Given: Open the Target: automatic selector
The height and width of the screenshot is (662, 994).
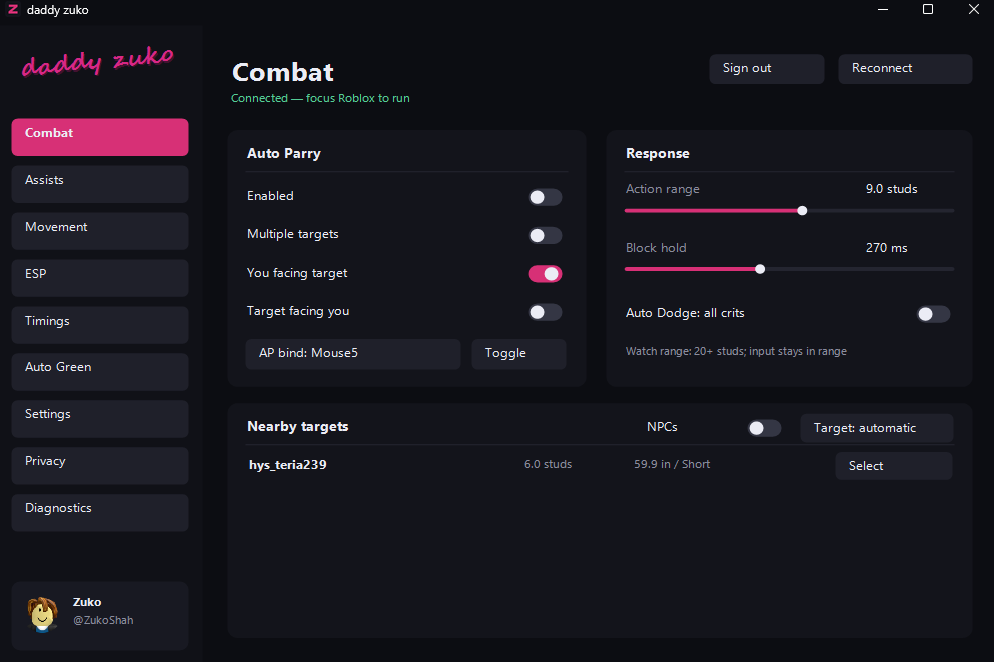Looking at the screenshot, I should pos(876,428).
